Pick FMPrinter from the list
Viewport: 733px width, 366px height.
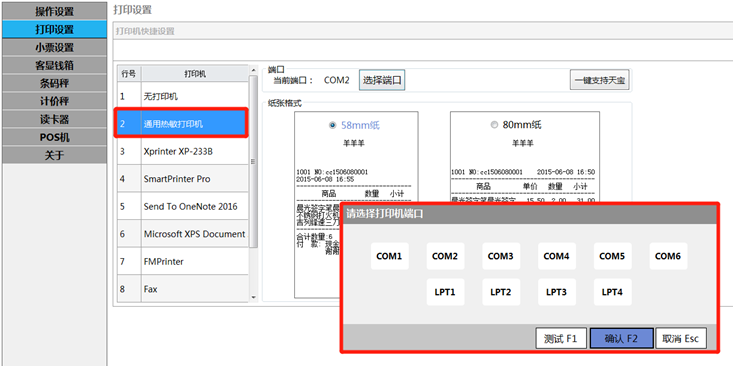pos(182,261)
